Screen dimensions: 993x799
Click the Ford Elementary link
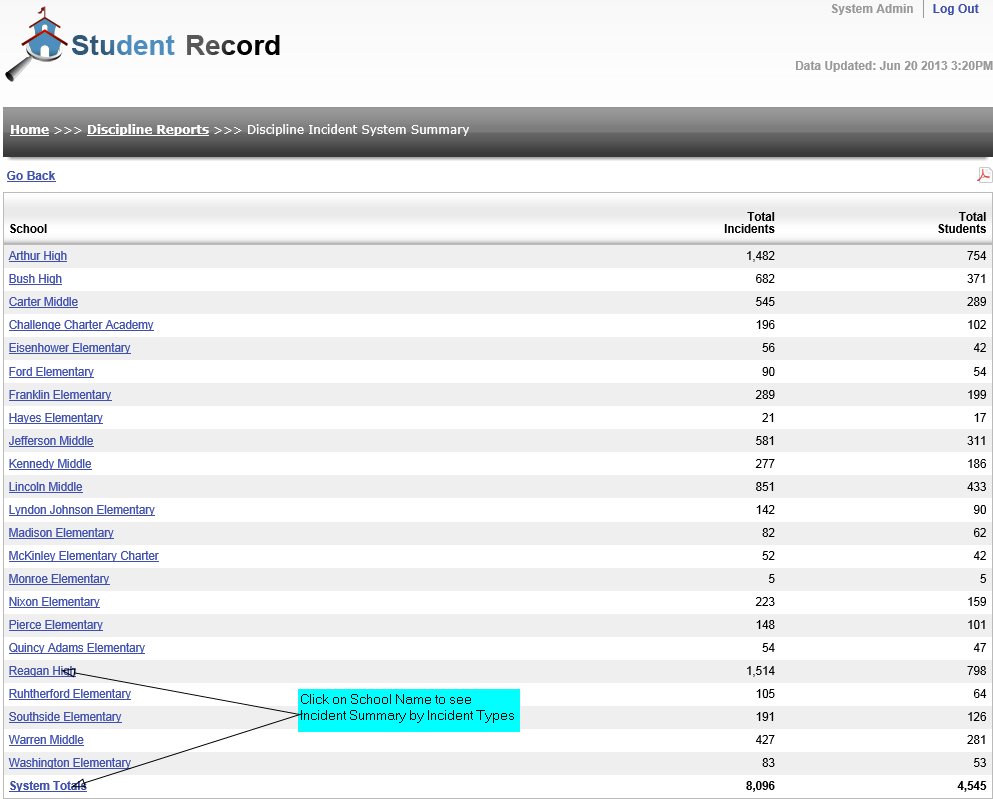point(51,372)
